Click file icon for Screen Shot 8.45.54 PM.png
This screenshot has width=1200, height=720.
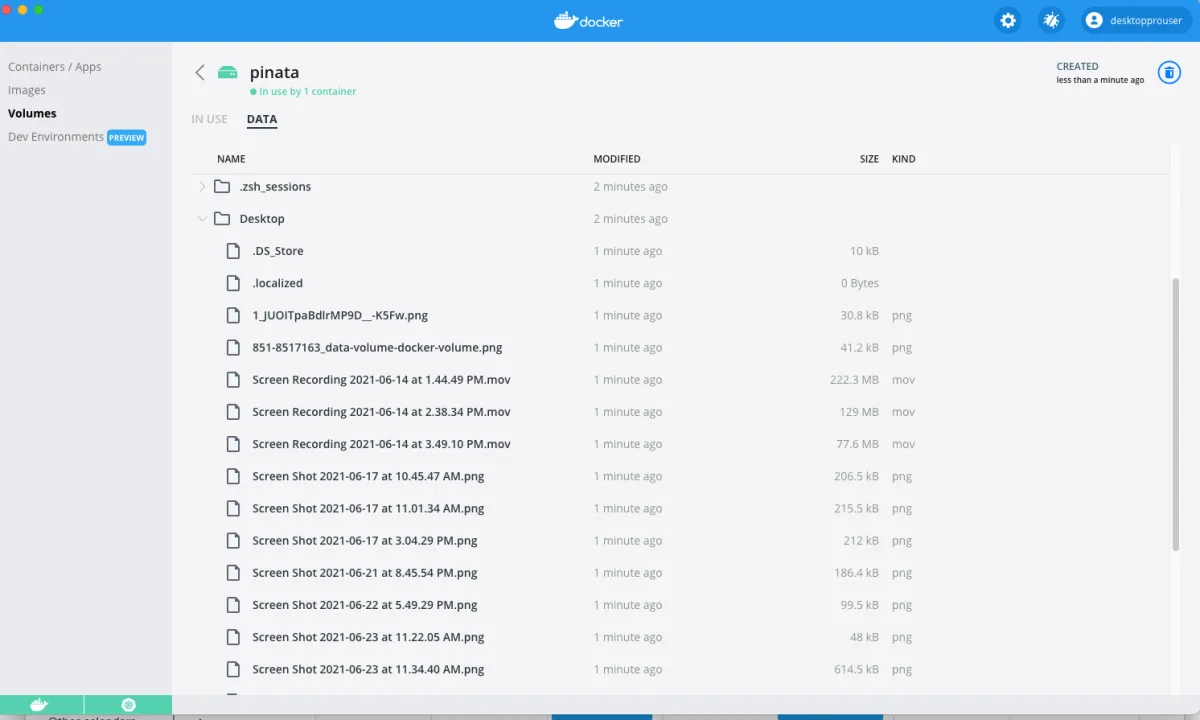click(x=233, y=573)
